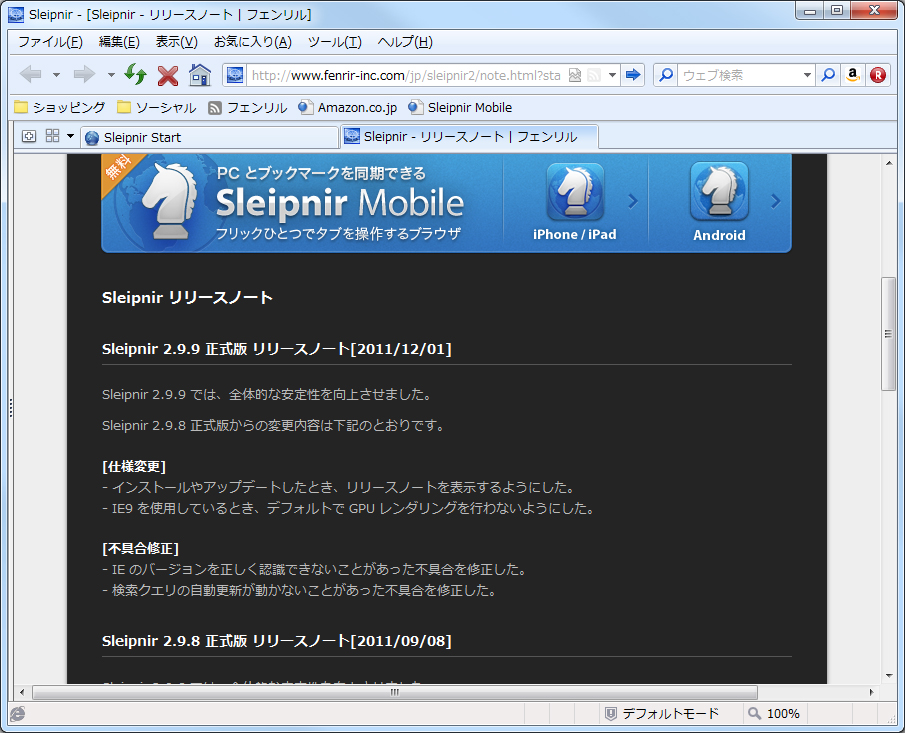The height and width of the screenshot is (733, 905).
Task: Click the red Rakuten icon beside search bar
Action: pos(877,74)
